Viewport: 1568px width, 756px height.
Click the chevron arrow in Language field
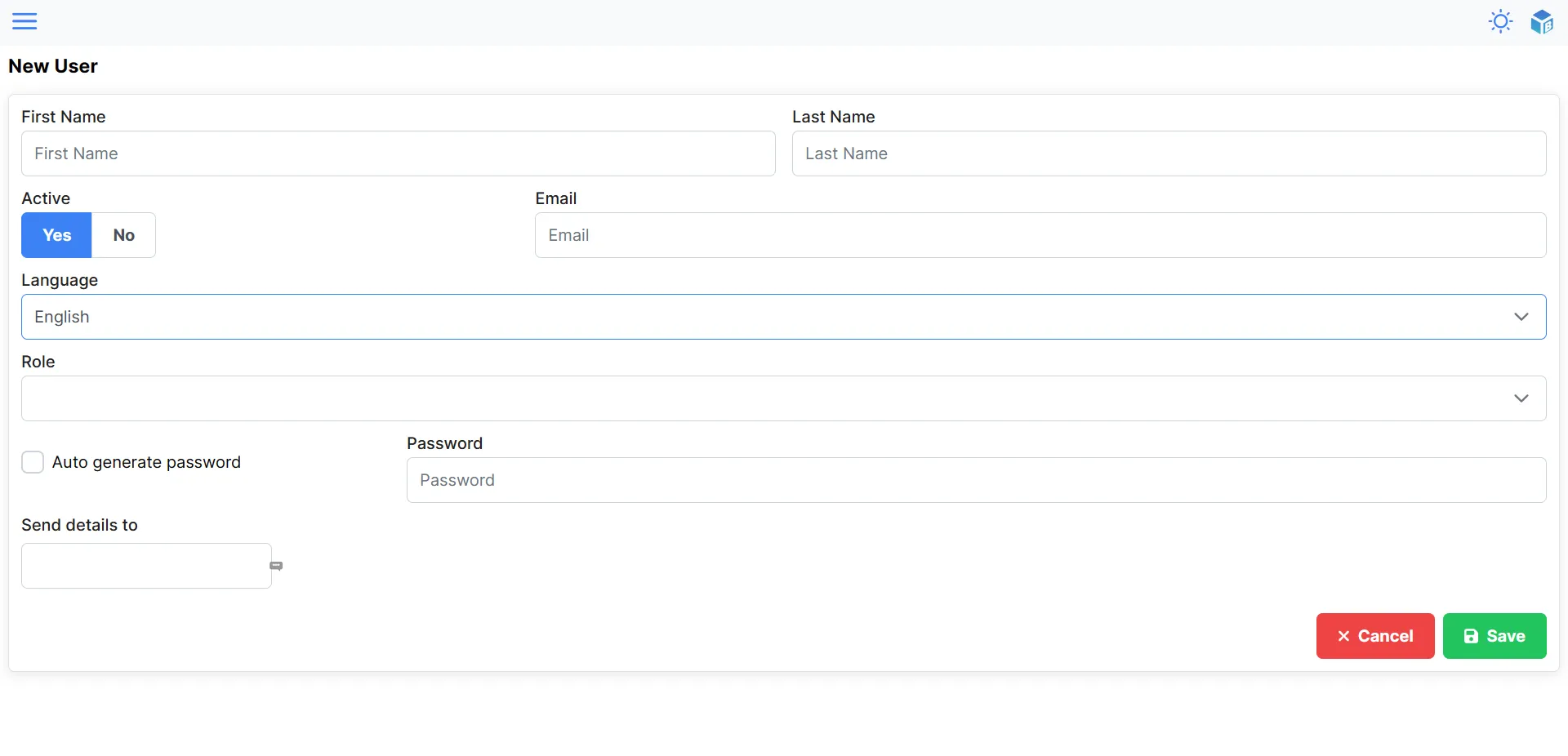pyautogui.click(x=1521, y=317)
